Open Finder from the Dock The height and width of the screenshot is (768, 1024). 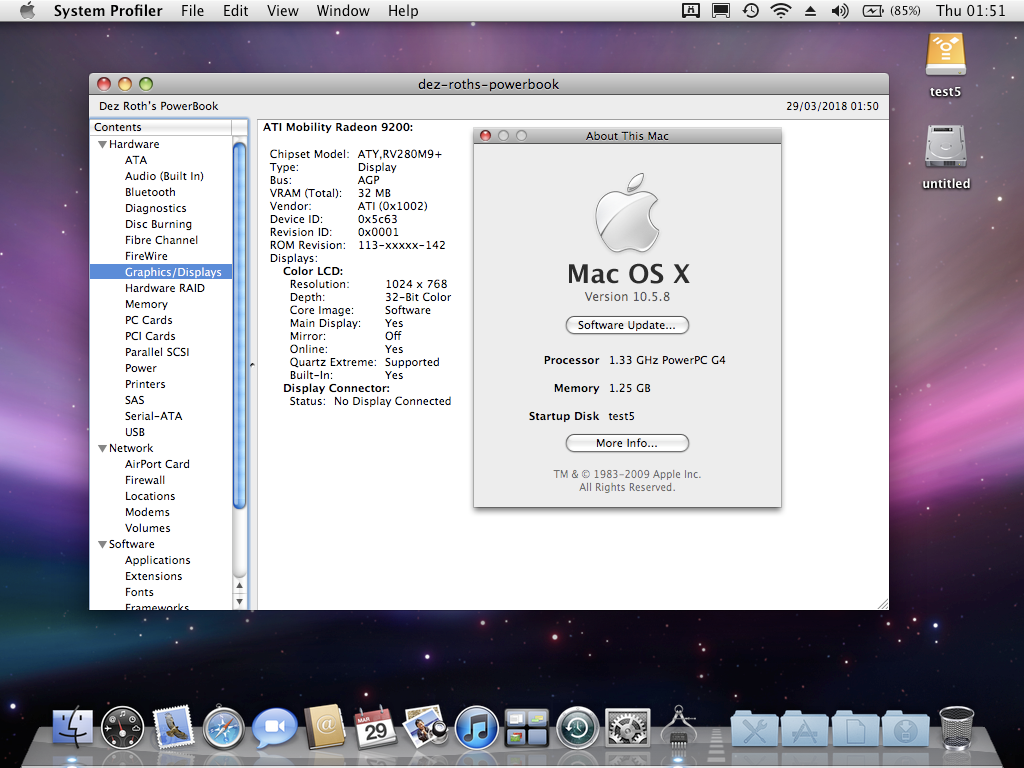[72, 727]
